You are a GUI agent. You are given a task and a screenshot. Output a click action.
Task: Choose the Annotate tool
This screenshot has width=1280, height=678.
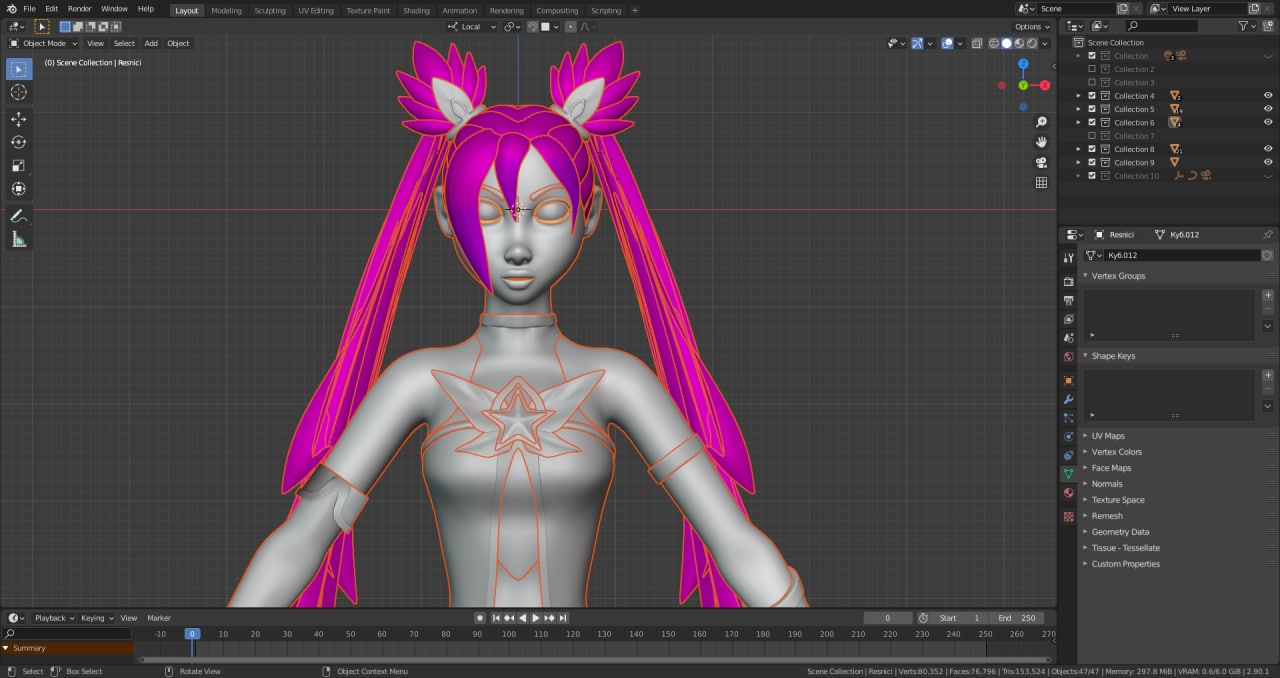[18, 216]
